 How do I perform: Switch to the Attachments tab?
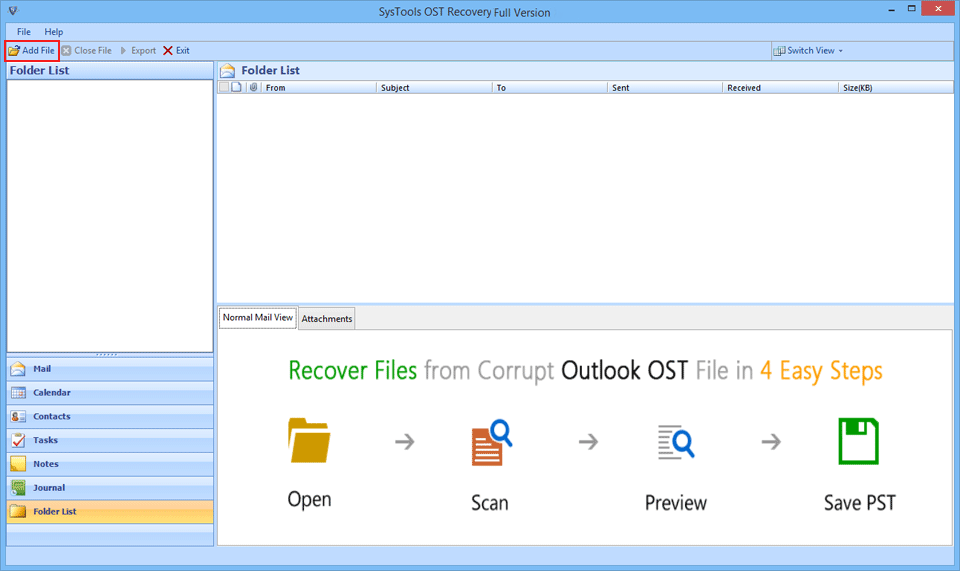click(x=327, y=319)
